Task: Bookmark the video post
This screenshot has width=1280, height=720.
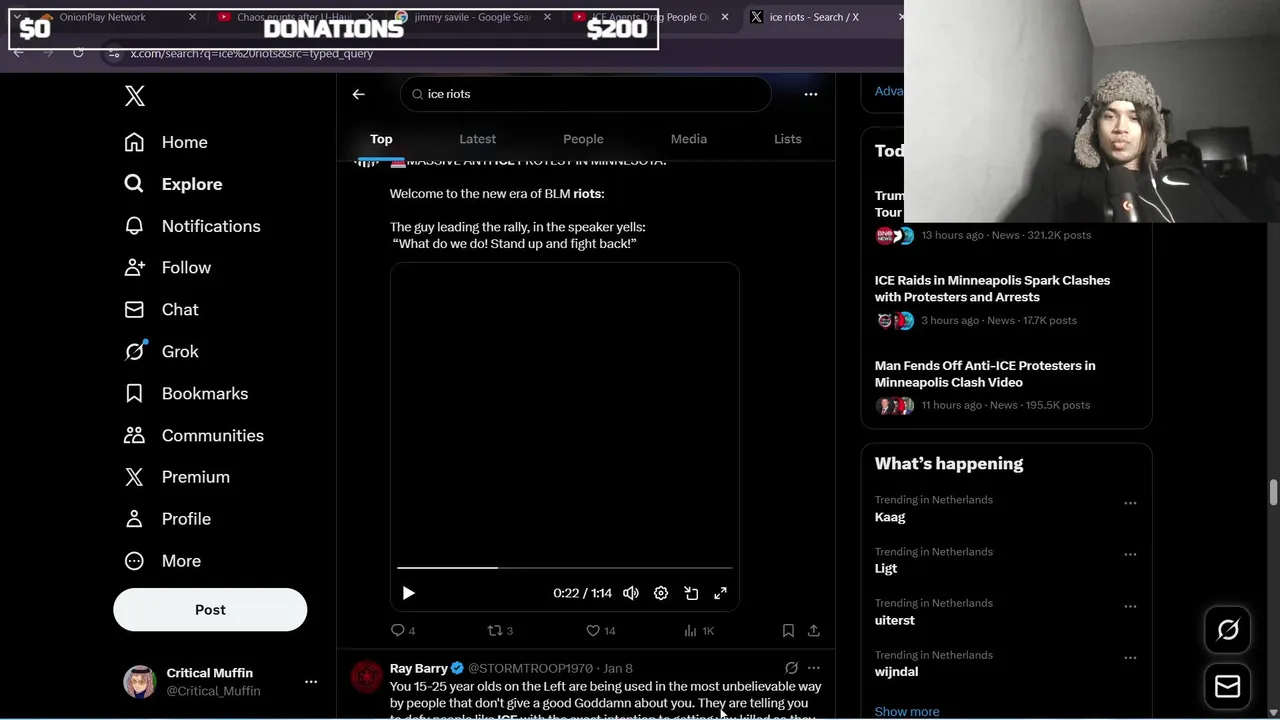Action: [788, 631]
